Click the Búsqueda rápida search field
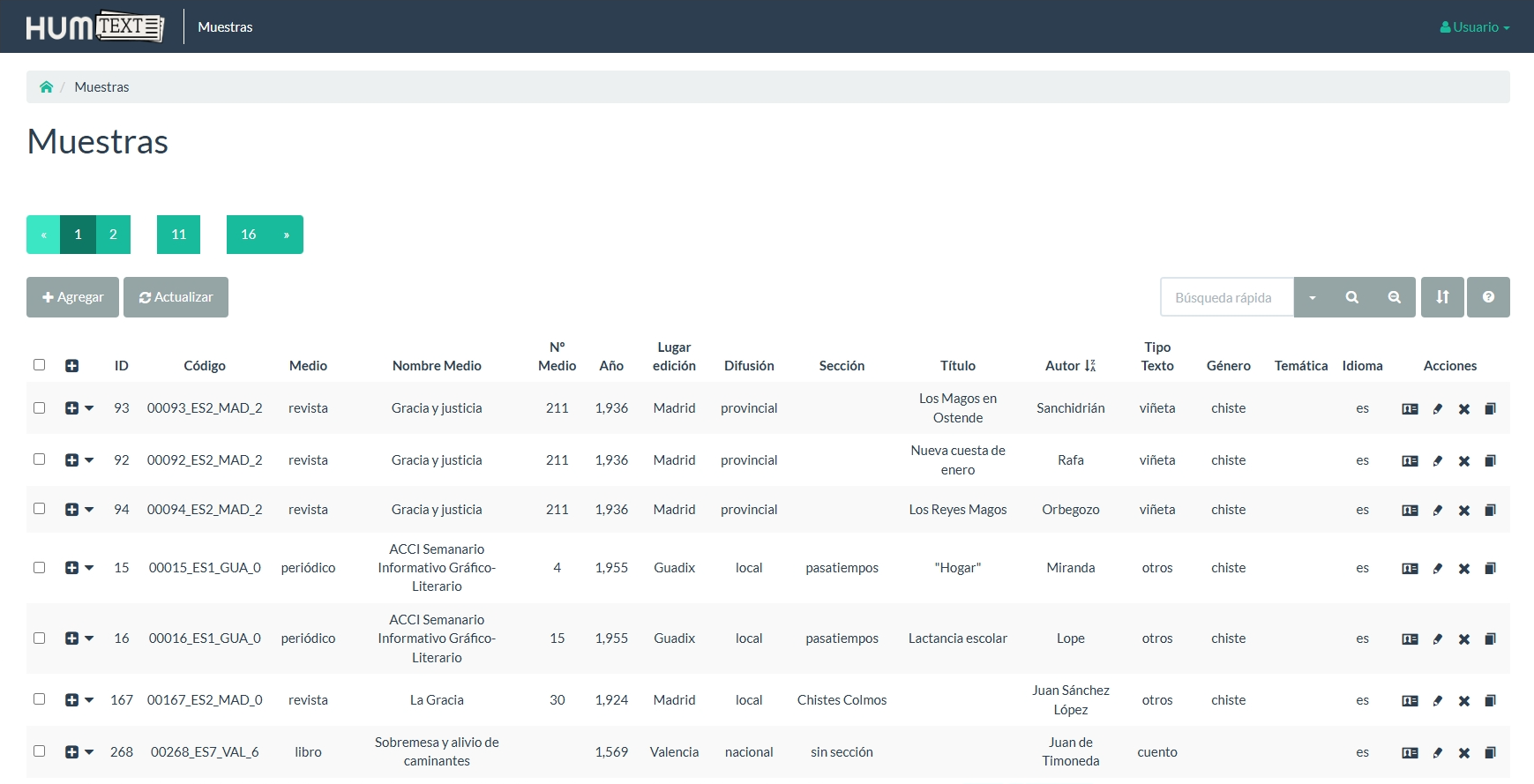Viewport: 1534px width, 784px height. (x=1226, y=297)
